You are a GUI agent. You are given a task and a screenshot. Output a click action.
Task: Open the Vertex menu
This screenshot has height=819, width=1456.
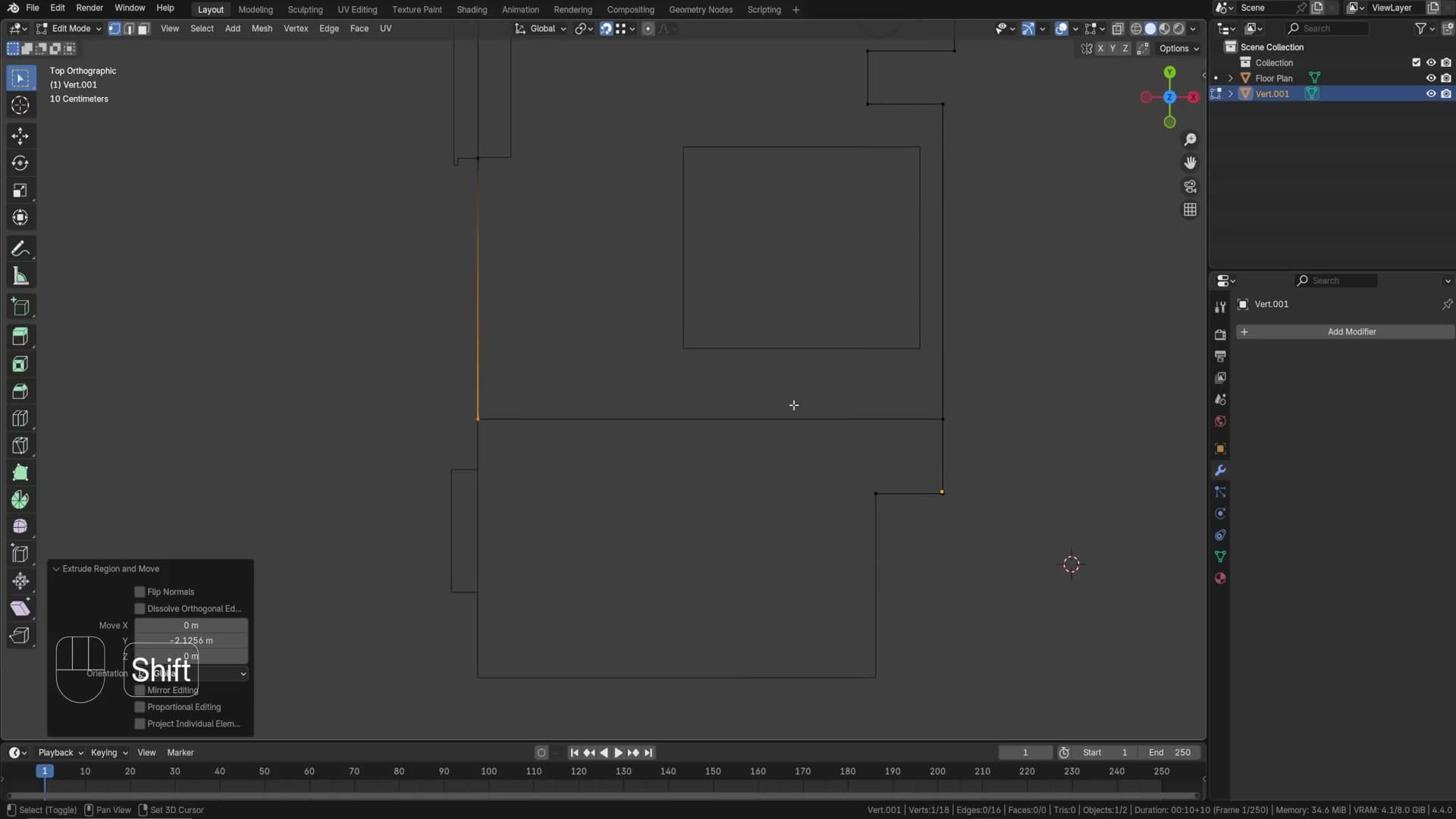(296, 29)
